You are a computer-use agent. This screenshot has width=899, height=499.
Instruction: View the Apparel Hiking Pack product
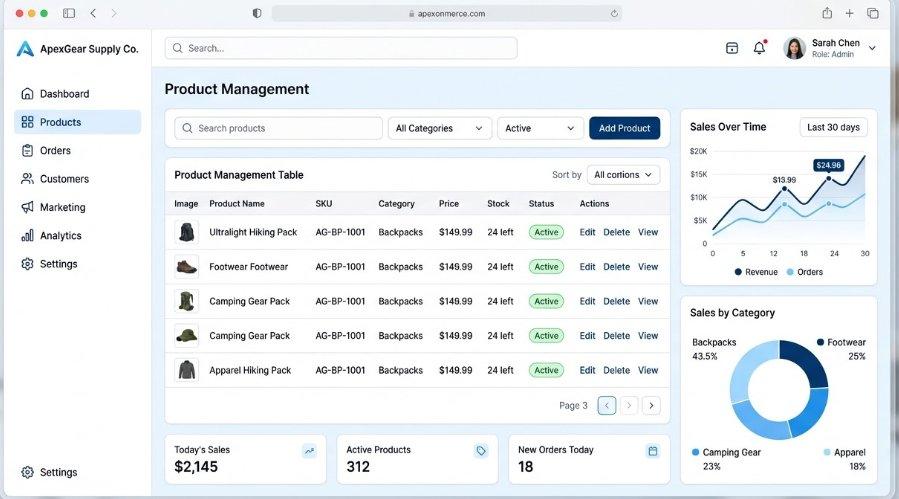(x=648, y=371)
